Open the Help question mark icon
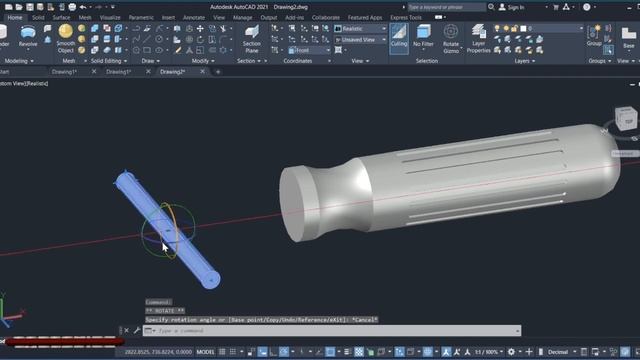Screen dimensions: 640x360 tap(587, 7)
